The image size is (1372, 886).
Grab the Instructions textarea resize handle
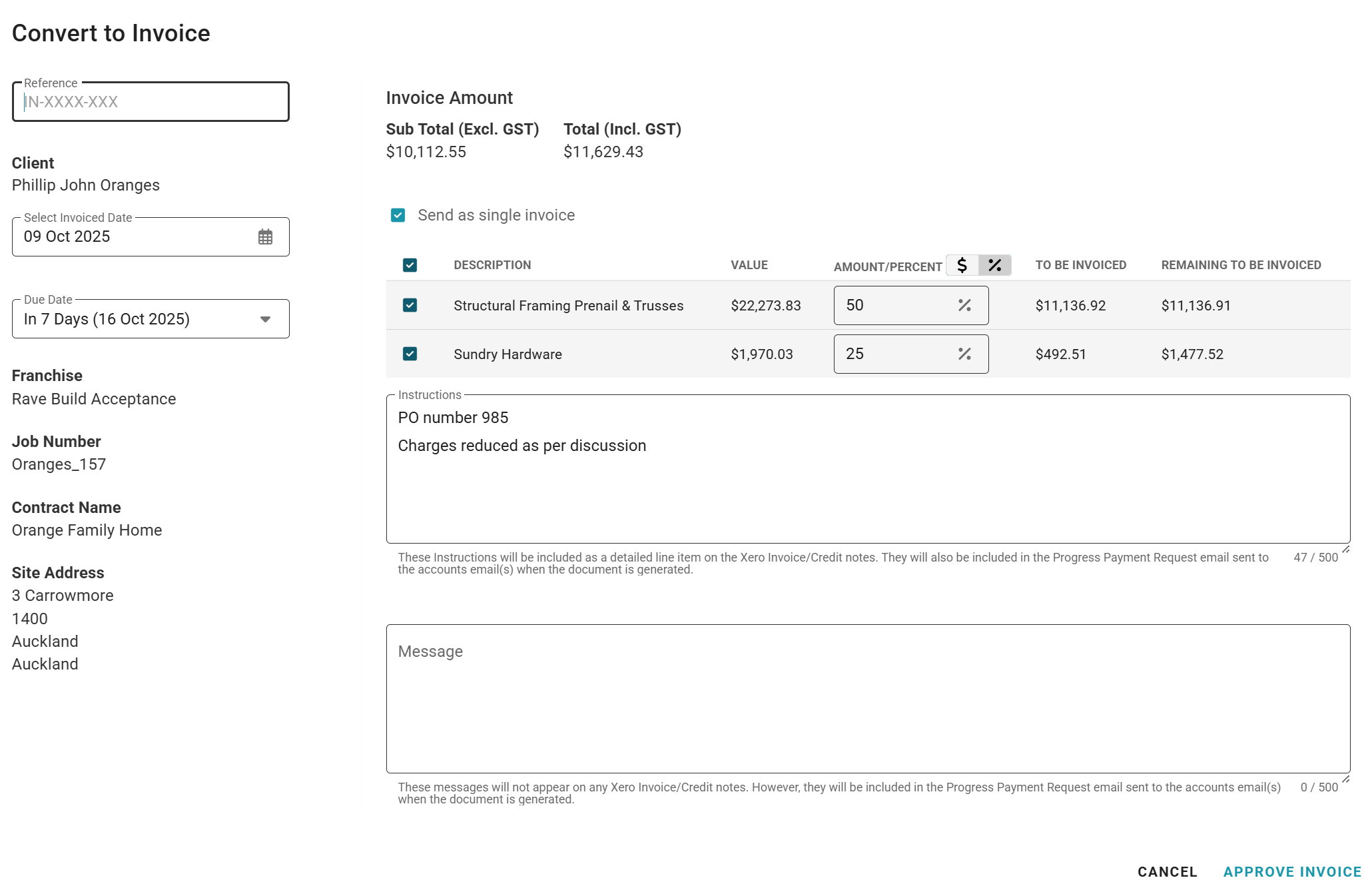[1345, 550]
